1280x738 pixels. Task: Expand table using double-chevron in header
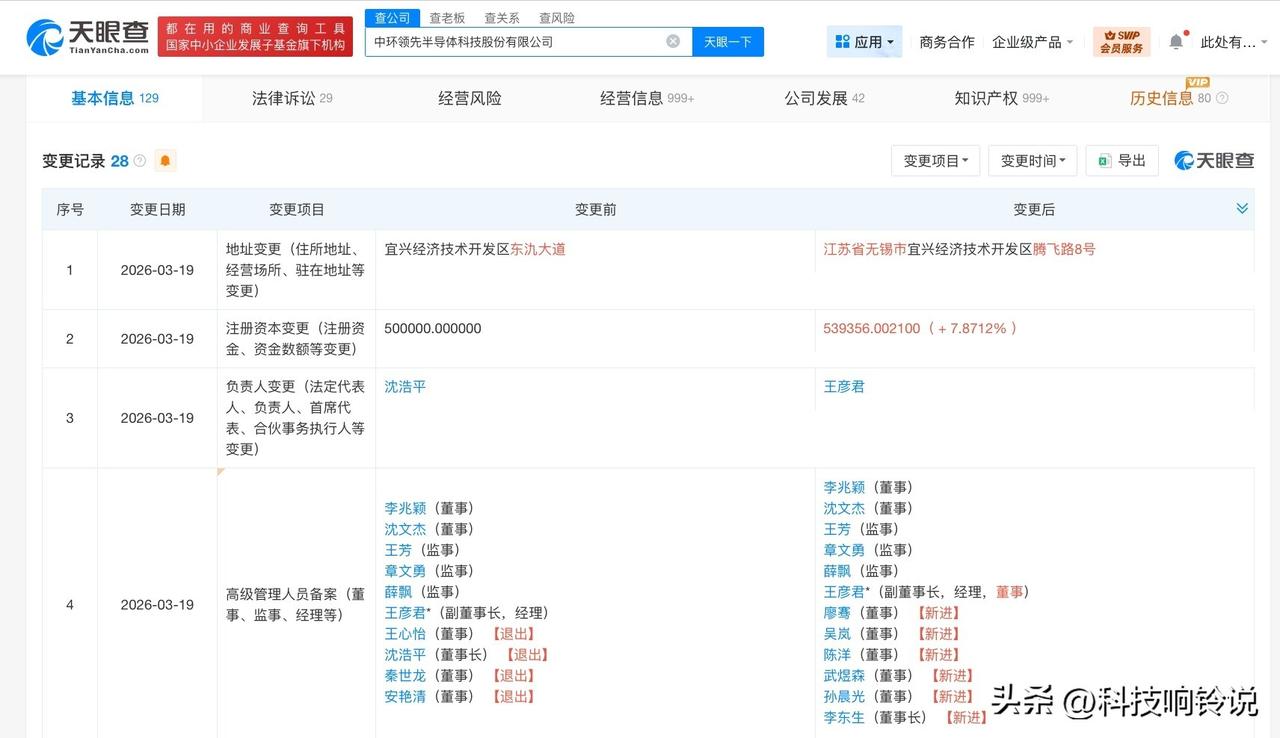(x=1242, y=208)
